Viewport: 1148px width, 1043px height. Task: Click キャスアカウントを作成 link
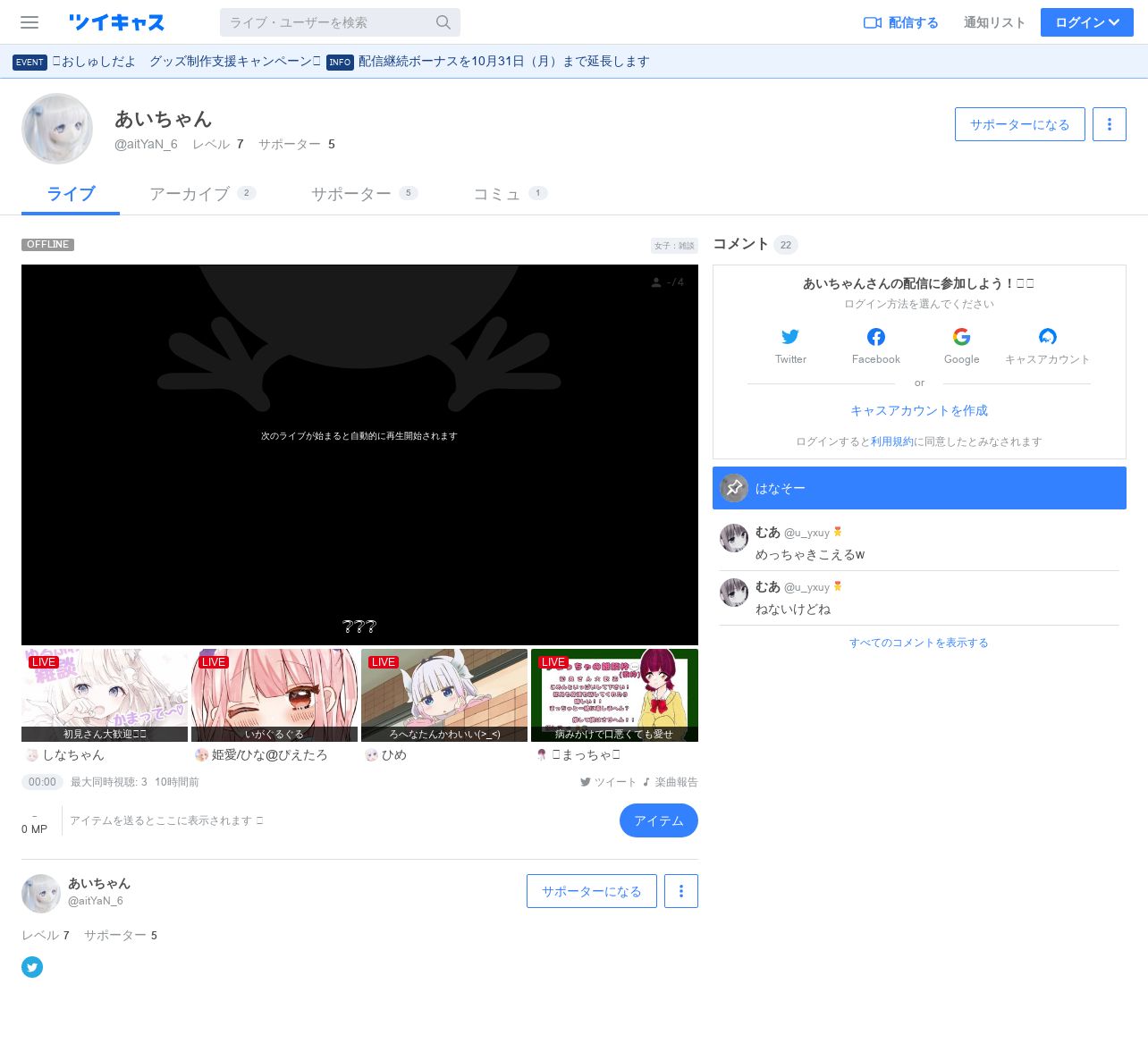pyautogui.click(x=919, y=411)
